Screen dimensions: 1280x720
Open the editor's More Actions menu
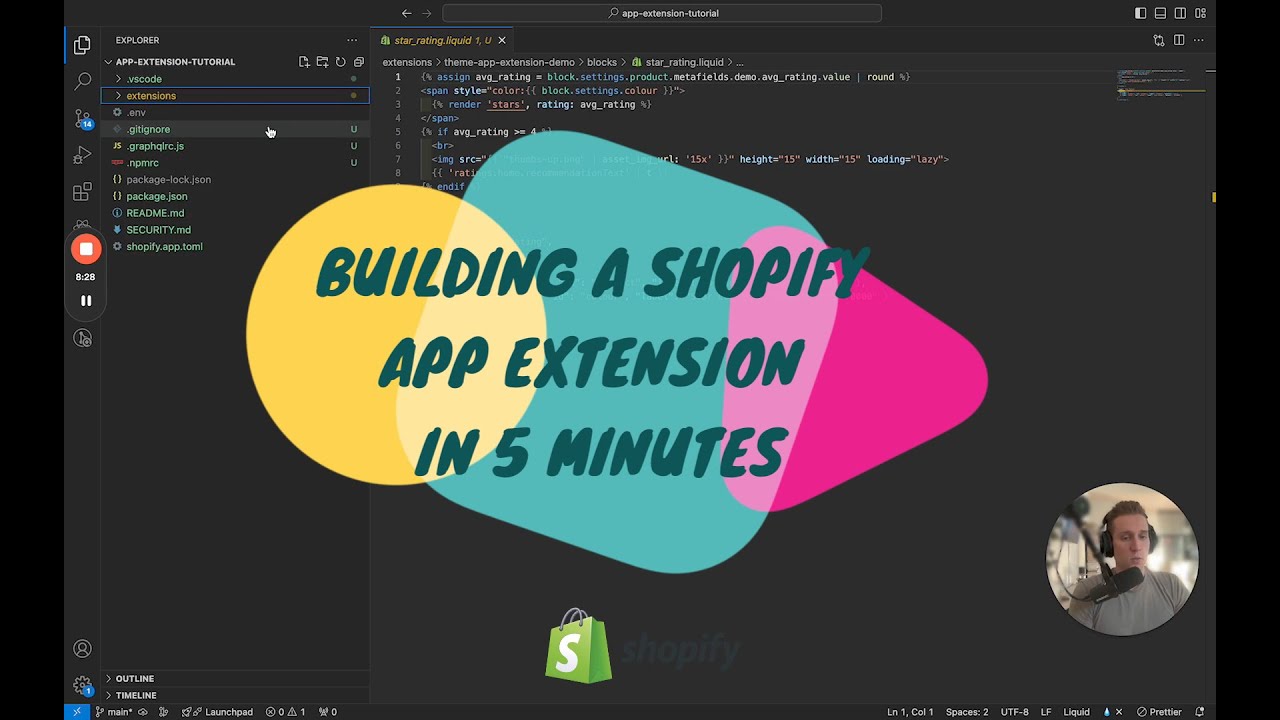click(x=1199, y=40)
